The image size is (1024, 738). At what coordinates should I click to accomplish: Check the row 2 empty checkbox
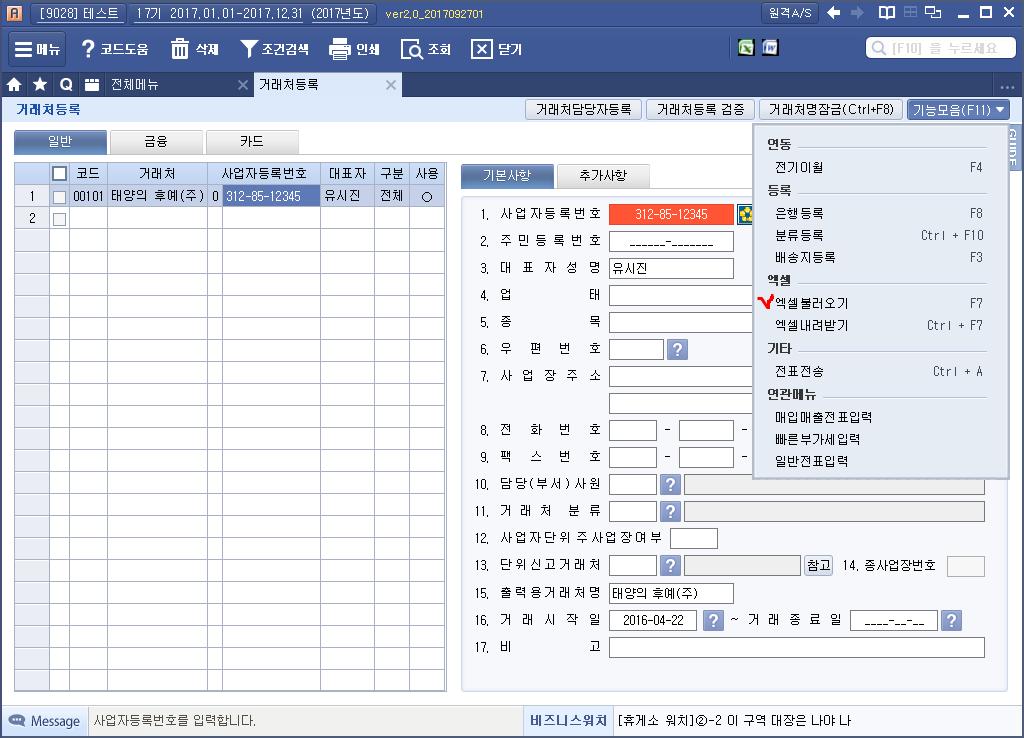click(59, 219)
